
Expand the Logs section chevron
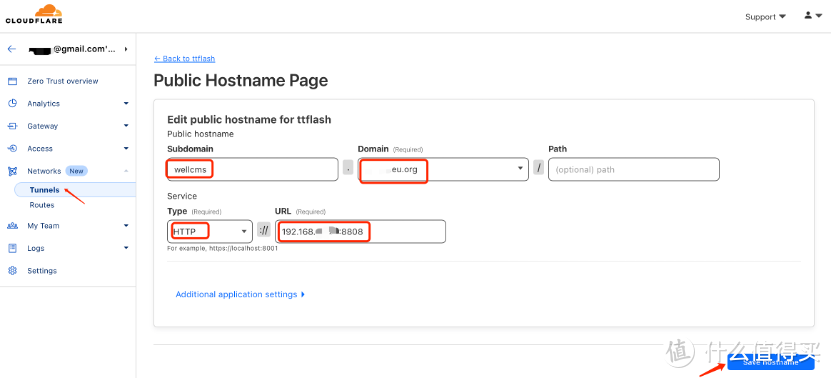(126, 248)
